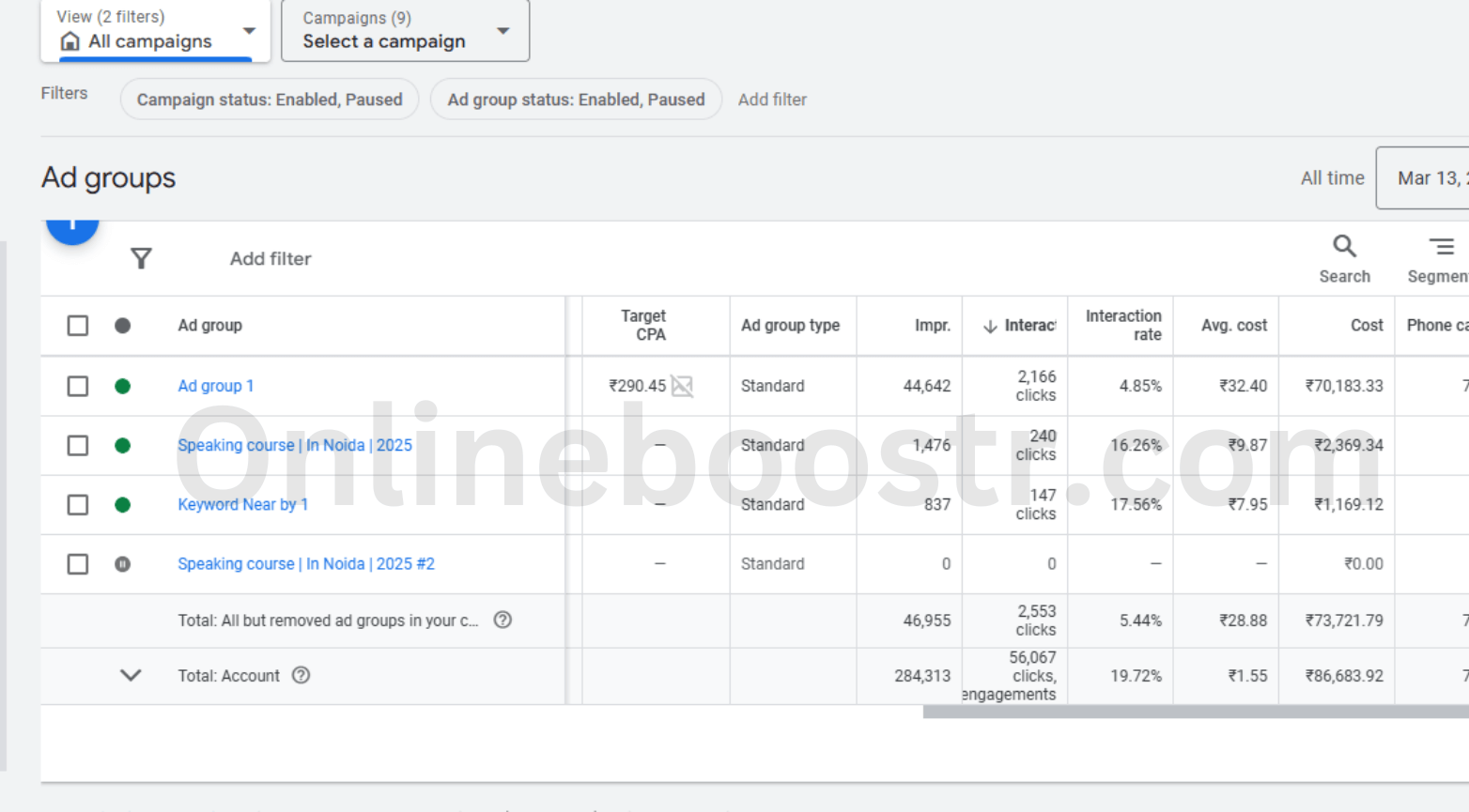Click help icon beside Total: All but removed
This screenshot has width=1469, height=812.
pos(503,620)
